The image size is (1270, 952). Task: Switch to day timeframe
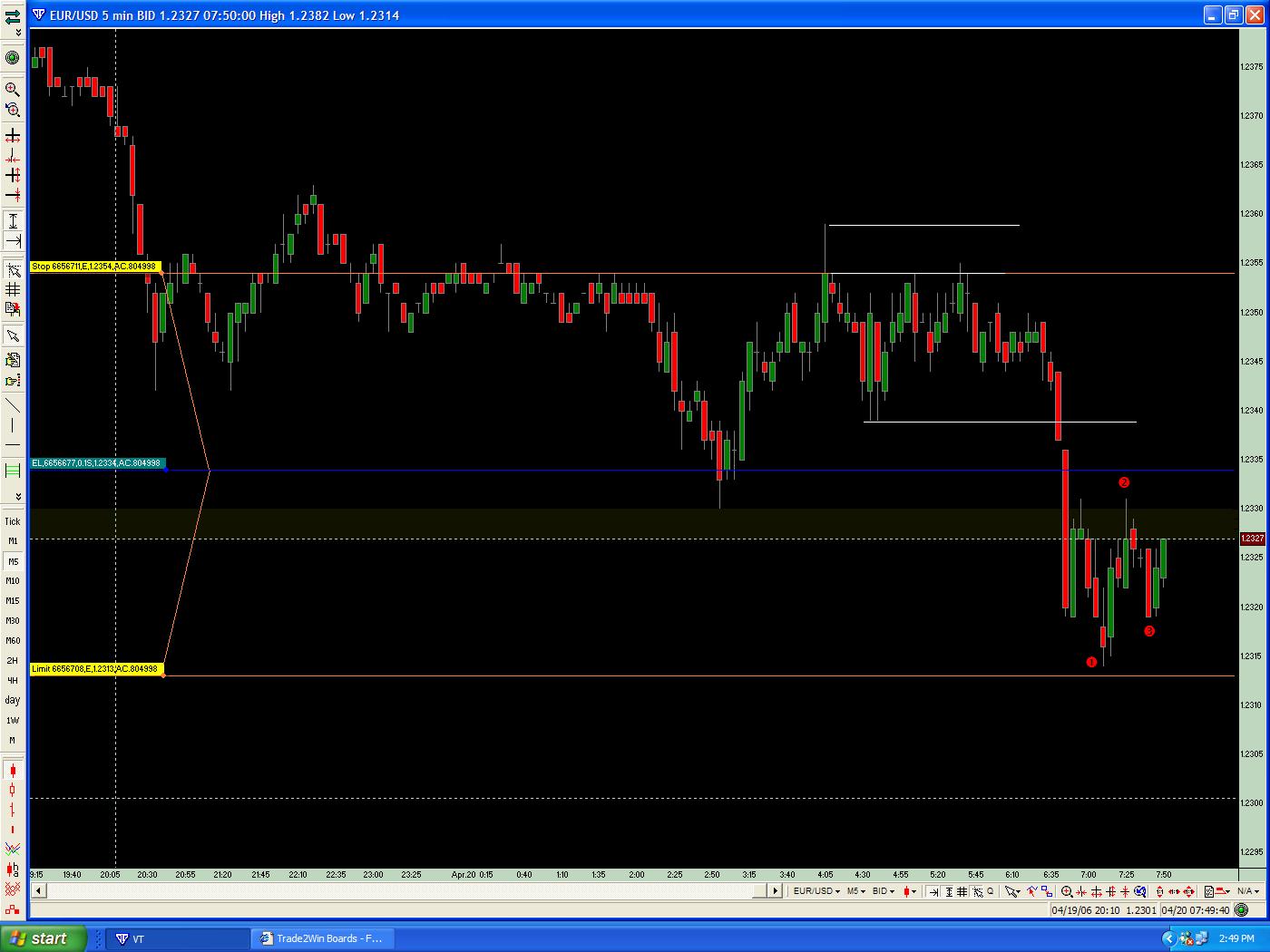(13, 701)
